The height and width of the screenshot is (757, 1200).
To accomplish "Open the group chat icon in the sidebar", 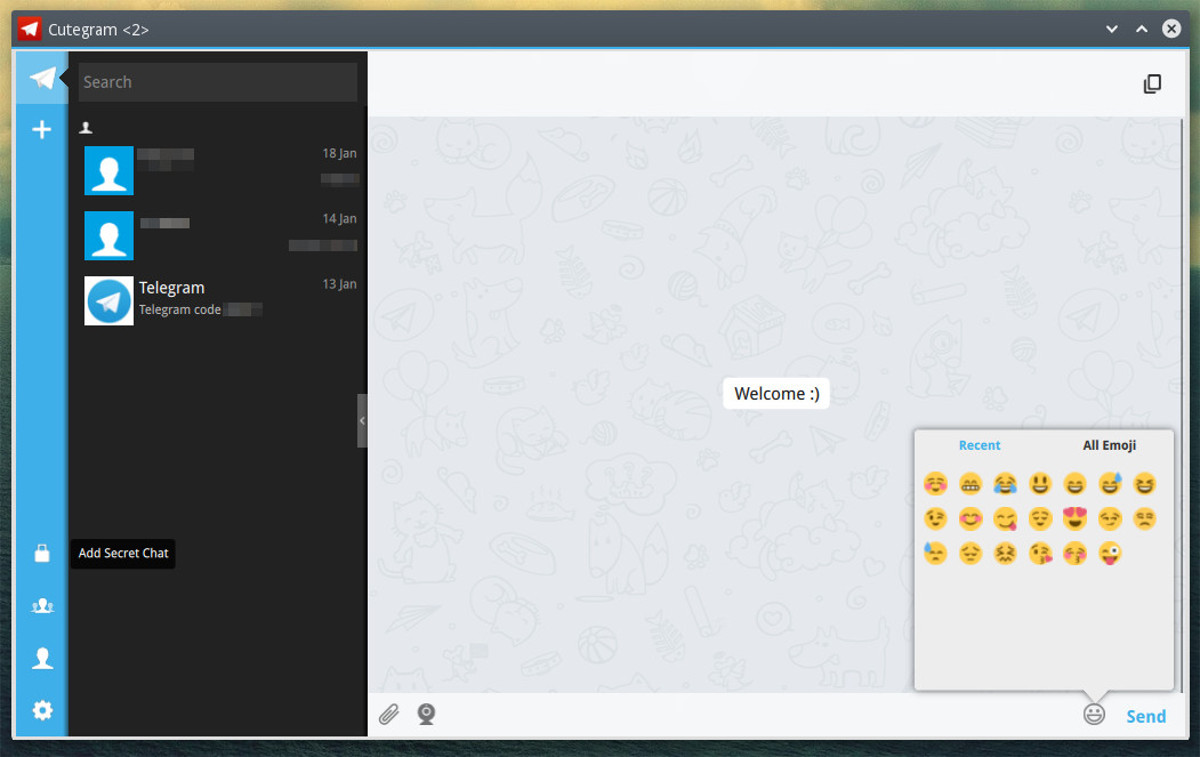I will pyautogui.click(x=42, y=606).
